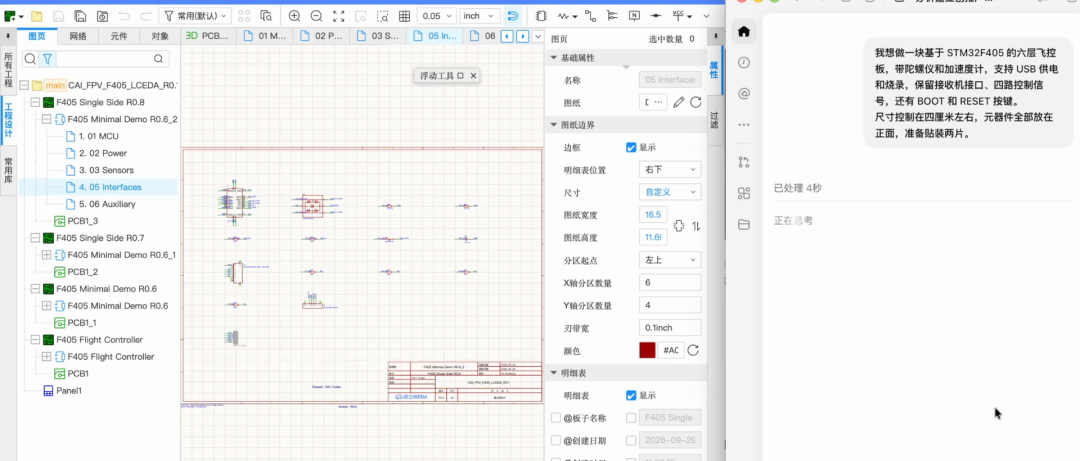Click the @ mention icon in chat sidebar

[x=743, y=94]
